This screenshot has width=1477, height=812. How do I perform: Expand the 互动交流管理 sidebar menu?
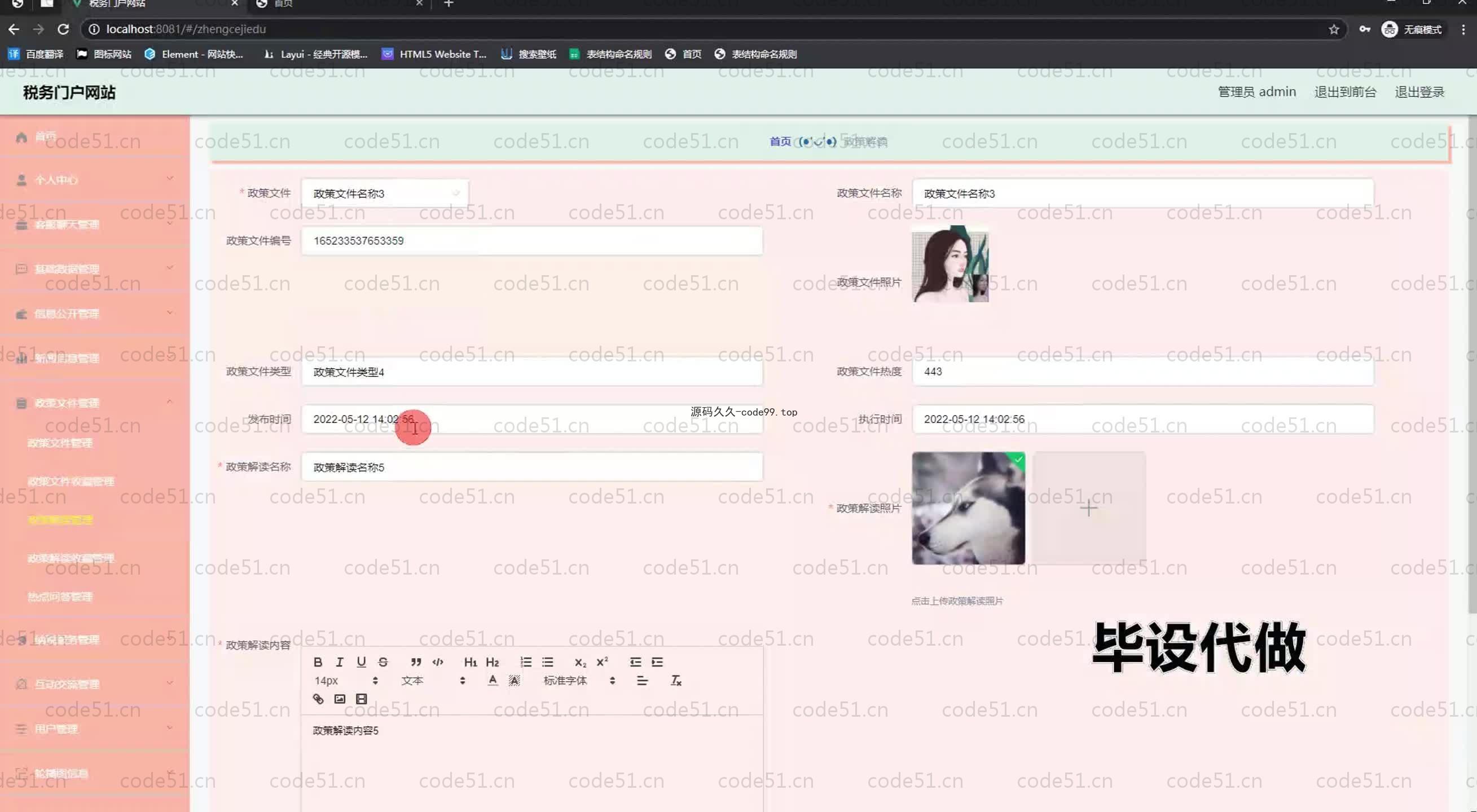coord(95,683)
